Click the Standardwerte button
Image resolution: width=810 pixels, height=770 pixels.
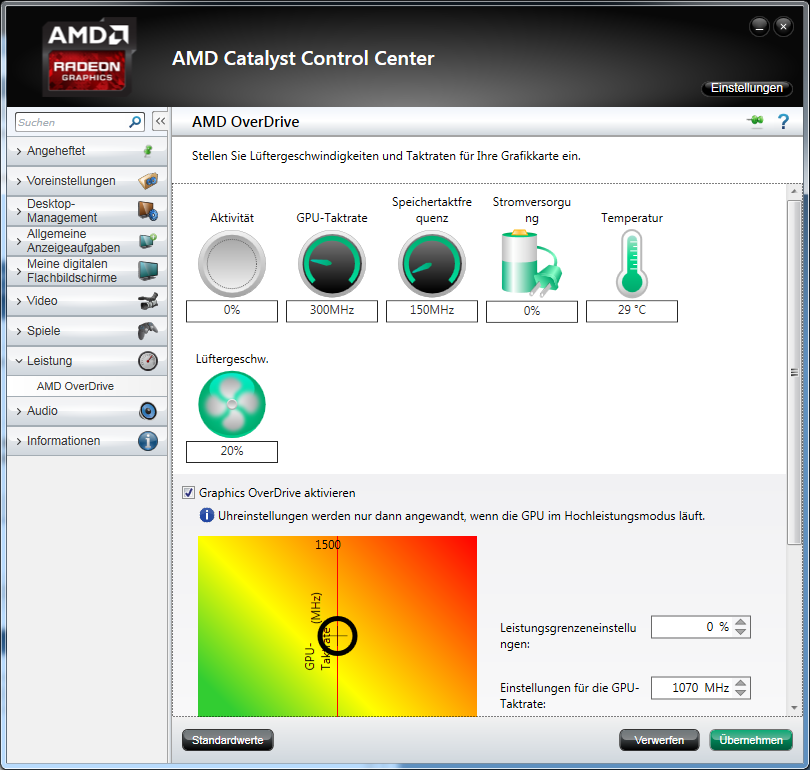pyautogui.click(x=227, y=740)
